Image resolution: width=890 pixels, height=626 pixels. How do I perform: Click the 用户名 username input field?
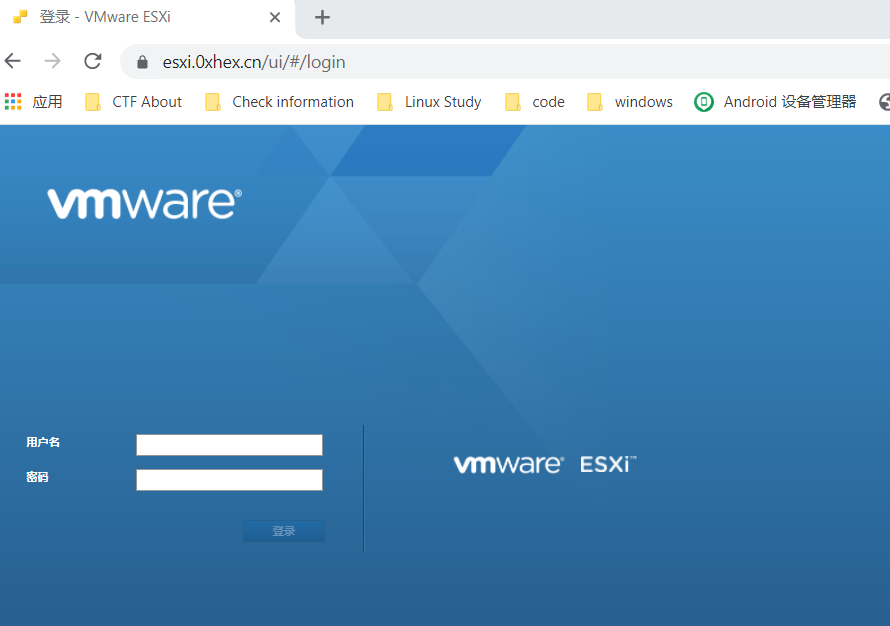pyautogui.click(x=229, y=445)
